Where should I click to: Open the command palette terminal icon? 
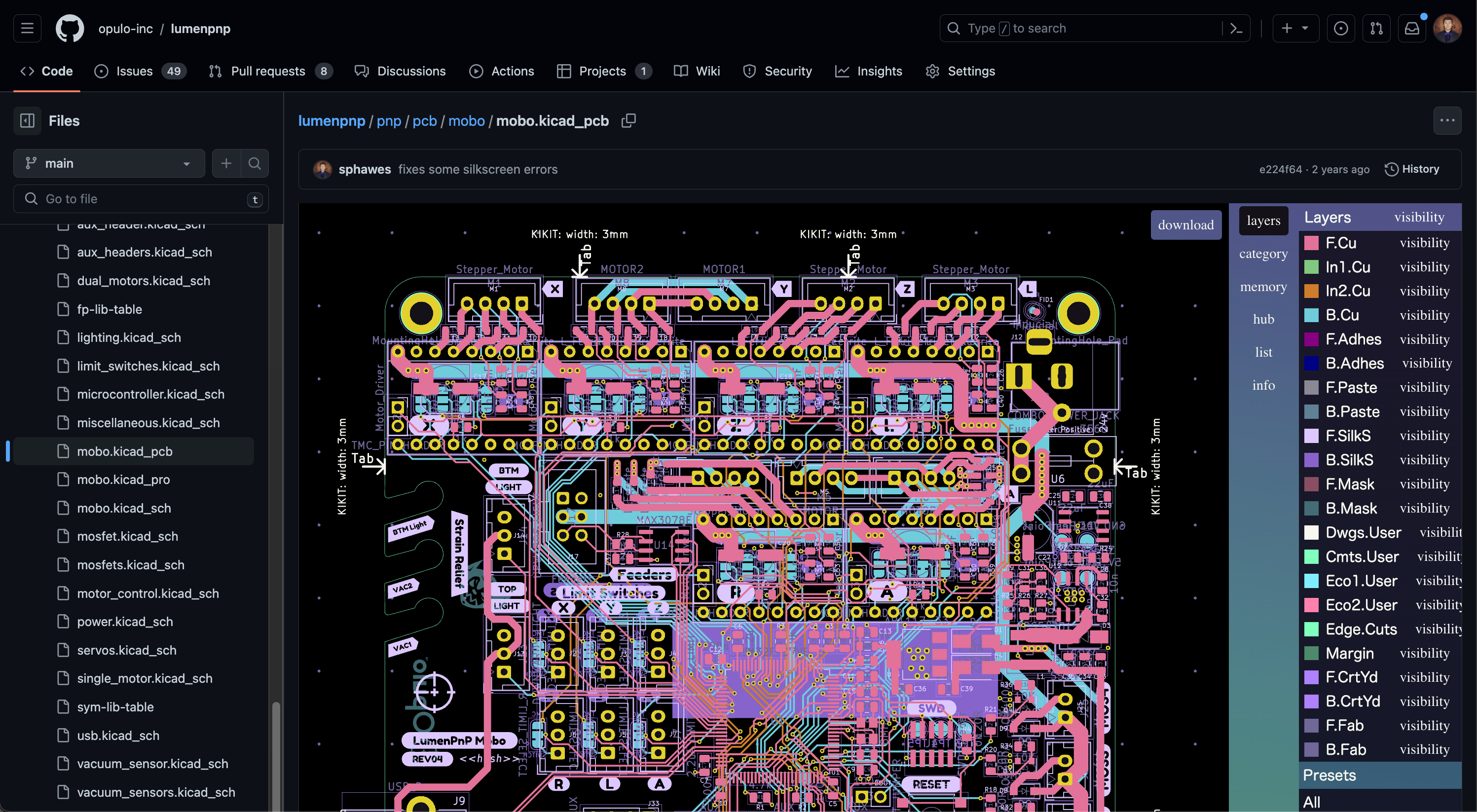[1236, 28]
